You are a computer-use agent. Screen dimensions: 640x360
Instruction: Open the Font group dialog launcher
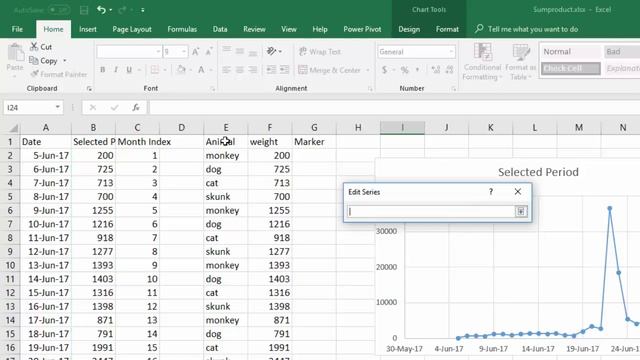213,89
